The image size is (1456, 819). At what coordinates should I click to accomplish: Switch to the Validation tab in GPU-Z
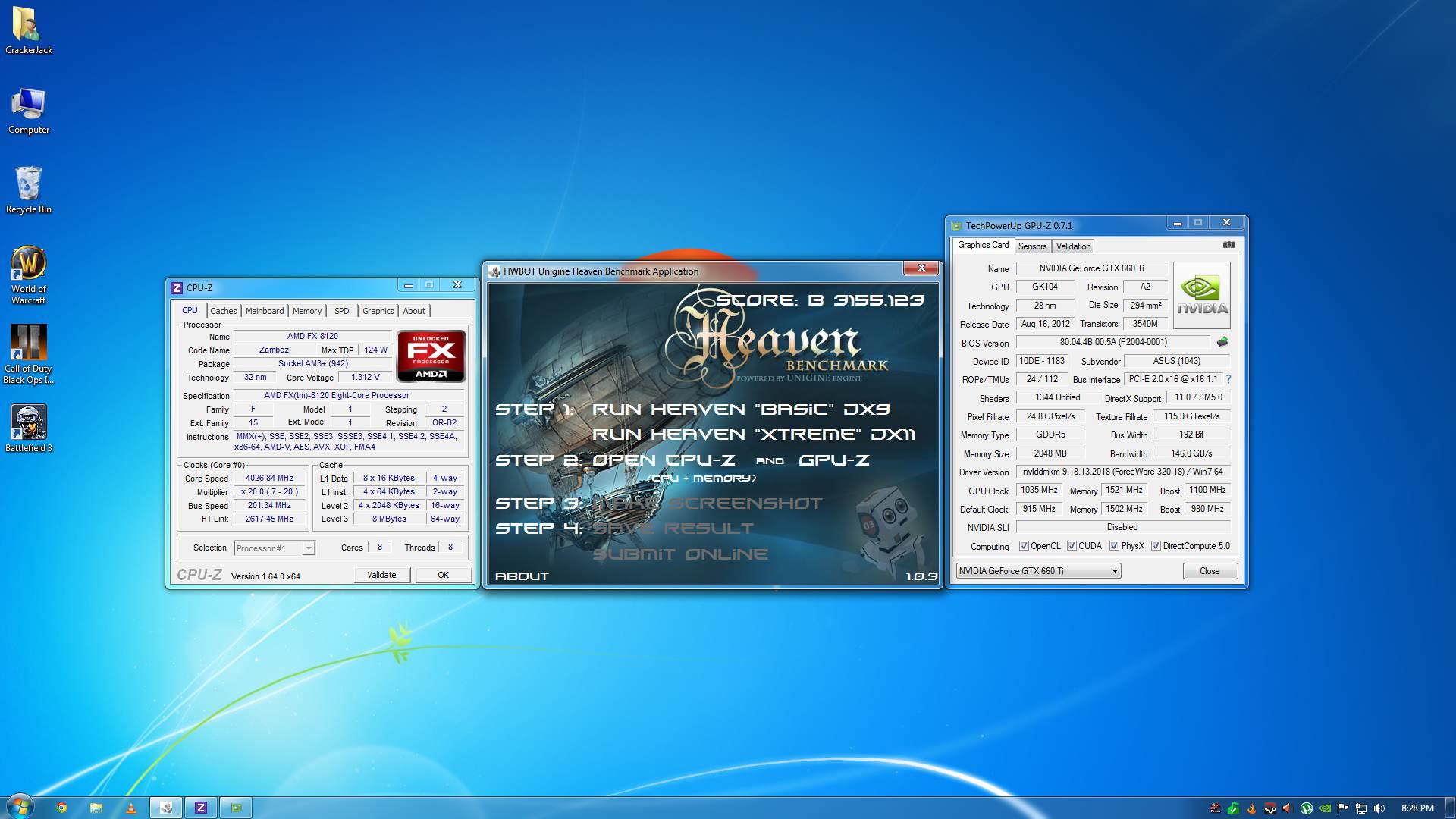[x=1073, y=246]
